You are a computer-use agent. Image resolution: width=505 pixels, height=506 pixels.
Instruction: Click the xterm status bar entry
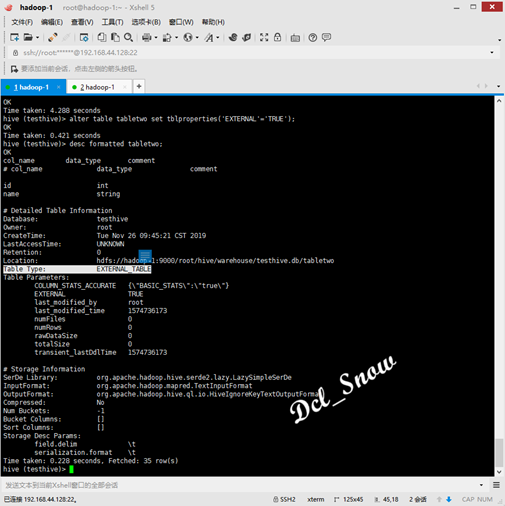coord(316,499)
